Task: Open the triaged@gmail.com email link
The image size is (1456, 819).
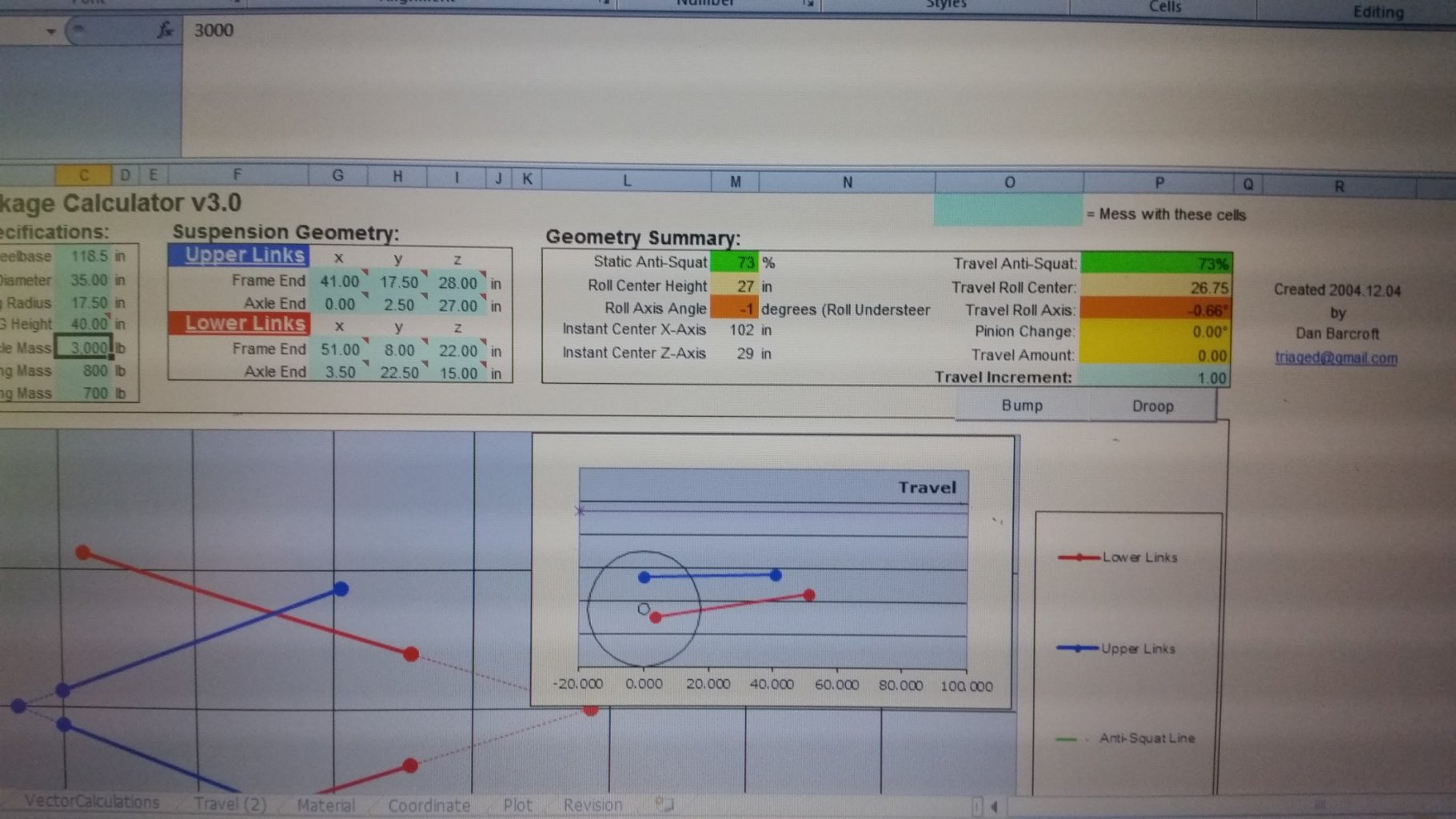Action: coord(1335,358)
